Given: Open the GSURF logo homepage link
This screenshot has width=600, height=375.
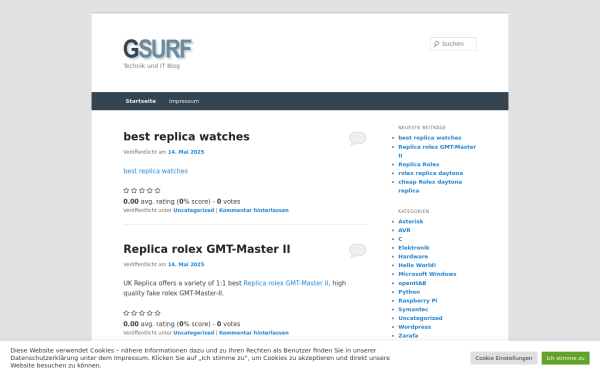Looking at the screenshot, I should (158, 49).
